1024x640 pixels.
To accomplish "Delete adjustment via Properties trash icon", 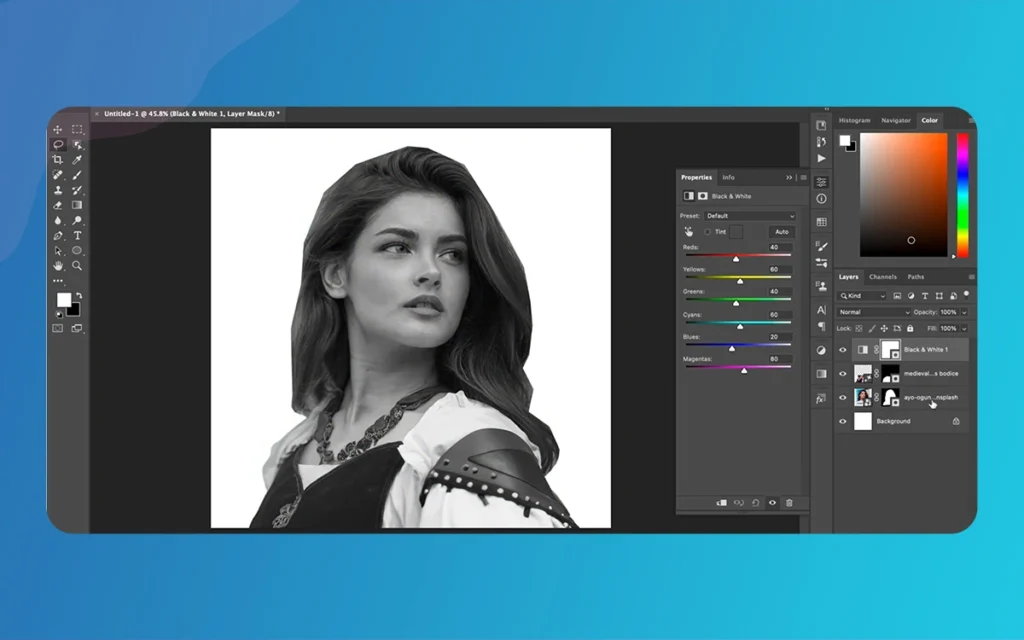I will [789, 503].
